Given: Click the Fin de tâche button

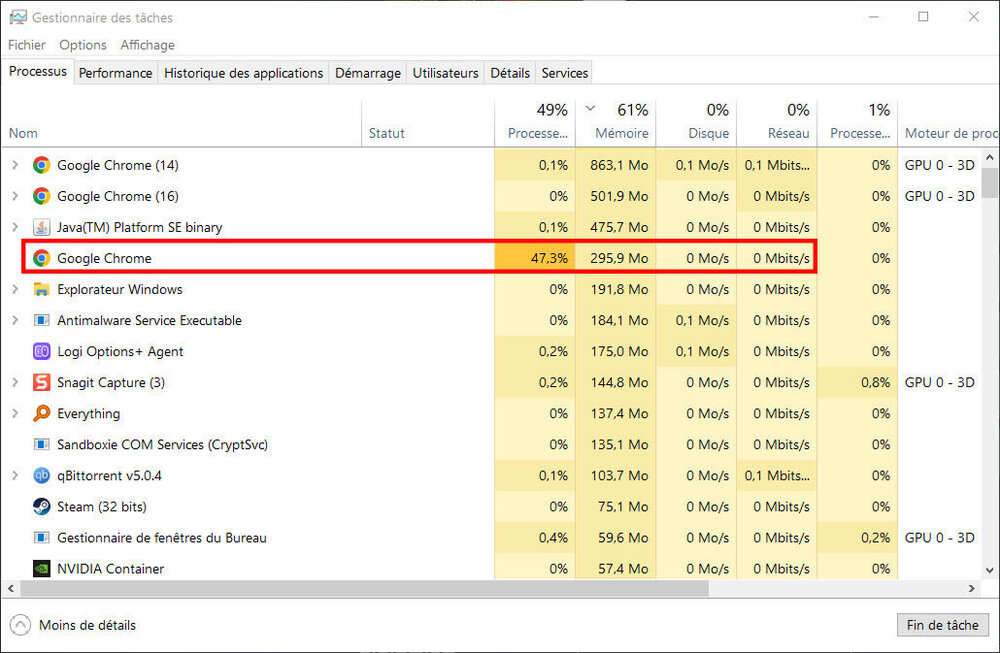Looking at the screenshot, I should coord(942,625).
